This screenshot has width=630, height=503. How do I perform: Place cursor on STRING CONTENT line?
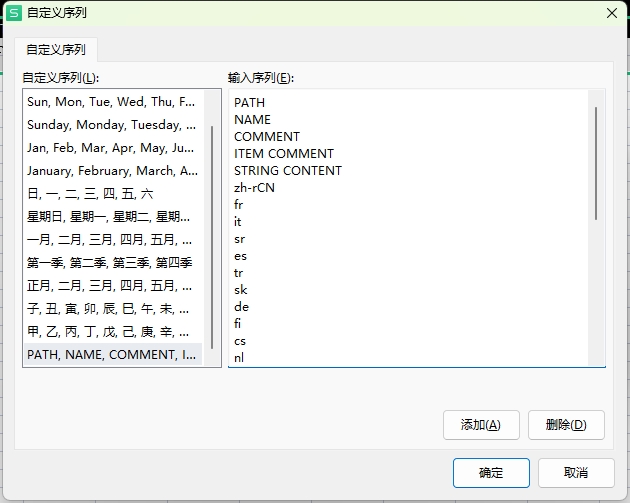click(288, 171)
